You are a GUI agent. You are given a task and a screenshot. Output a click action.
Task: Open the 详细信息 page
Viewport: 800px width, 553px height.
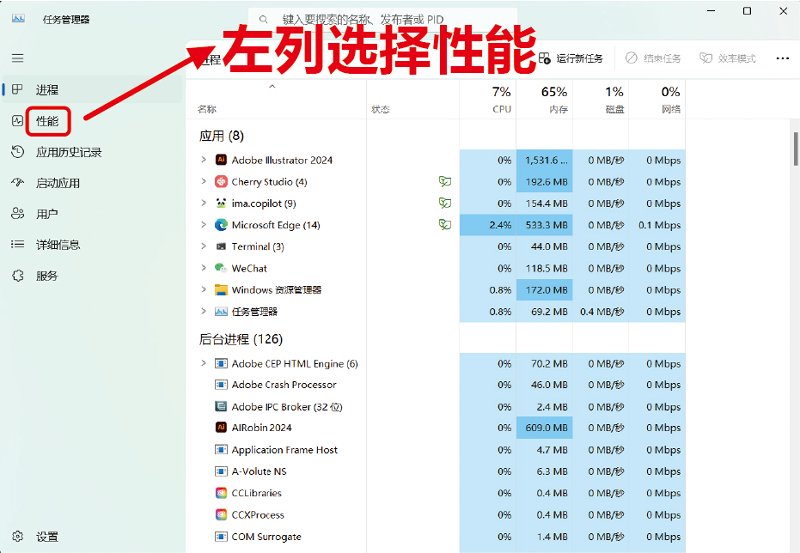(57, 244)
